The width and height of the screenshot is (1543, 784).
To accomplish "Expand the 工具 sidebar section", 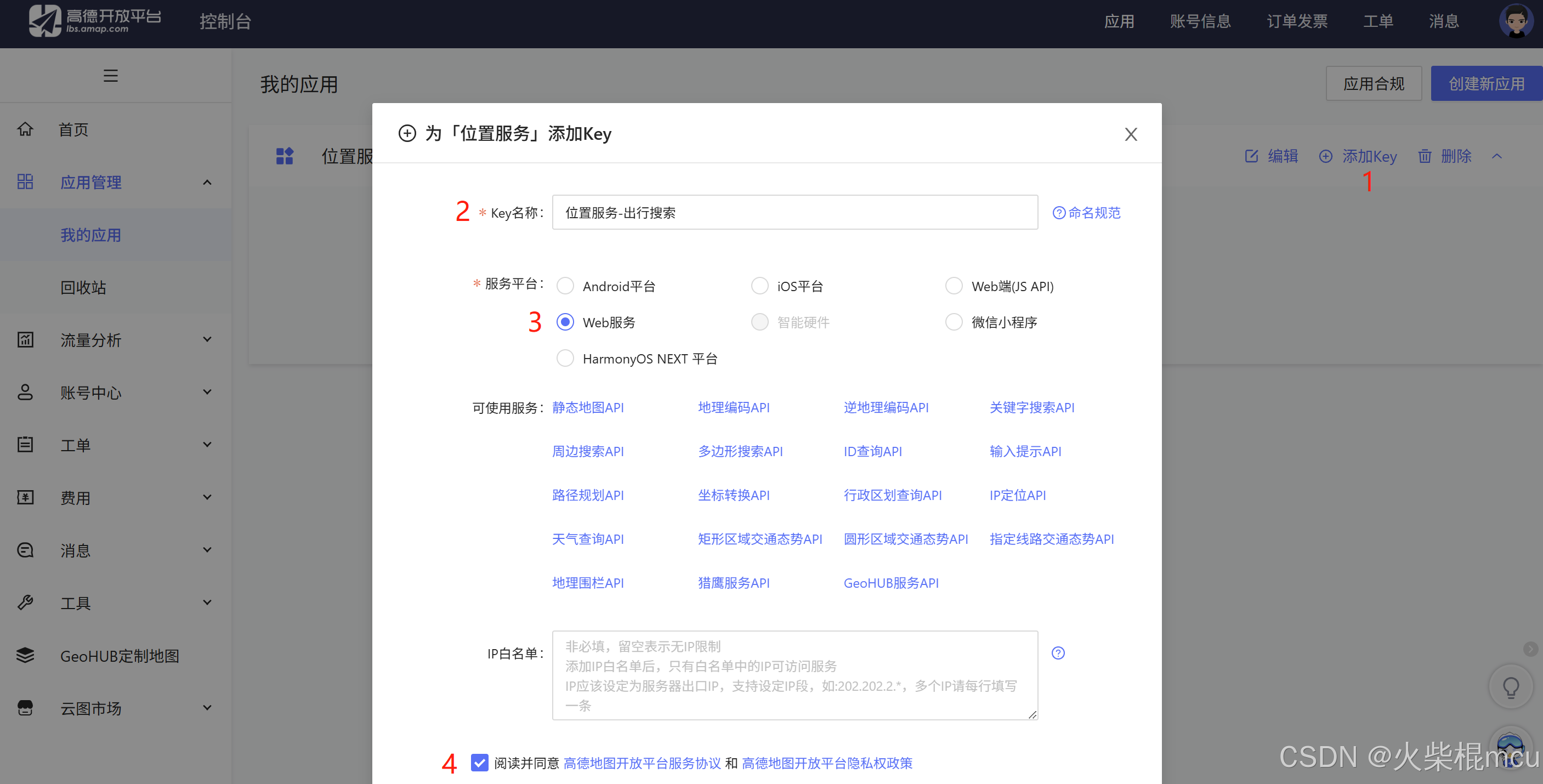I will (x=207, y=603).
